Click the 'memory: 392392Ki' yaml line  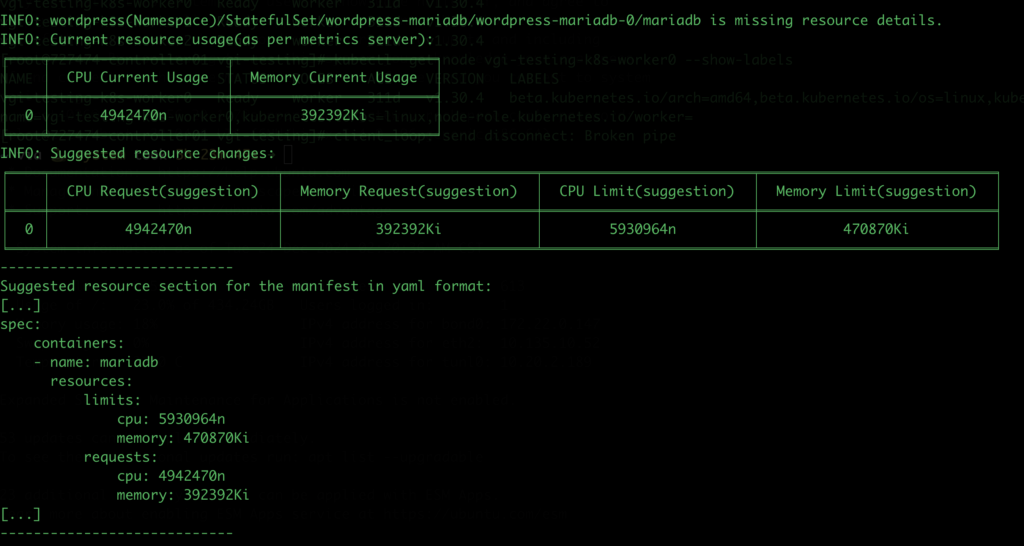coord(183,495)
